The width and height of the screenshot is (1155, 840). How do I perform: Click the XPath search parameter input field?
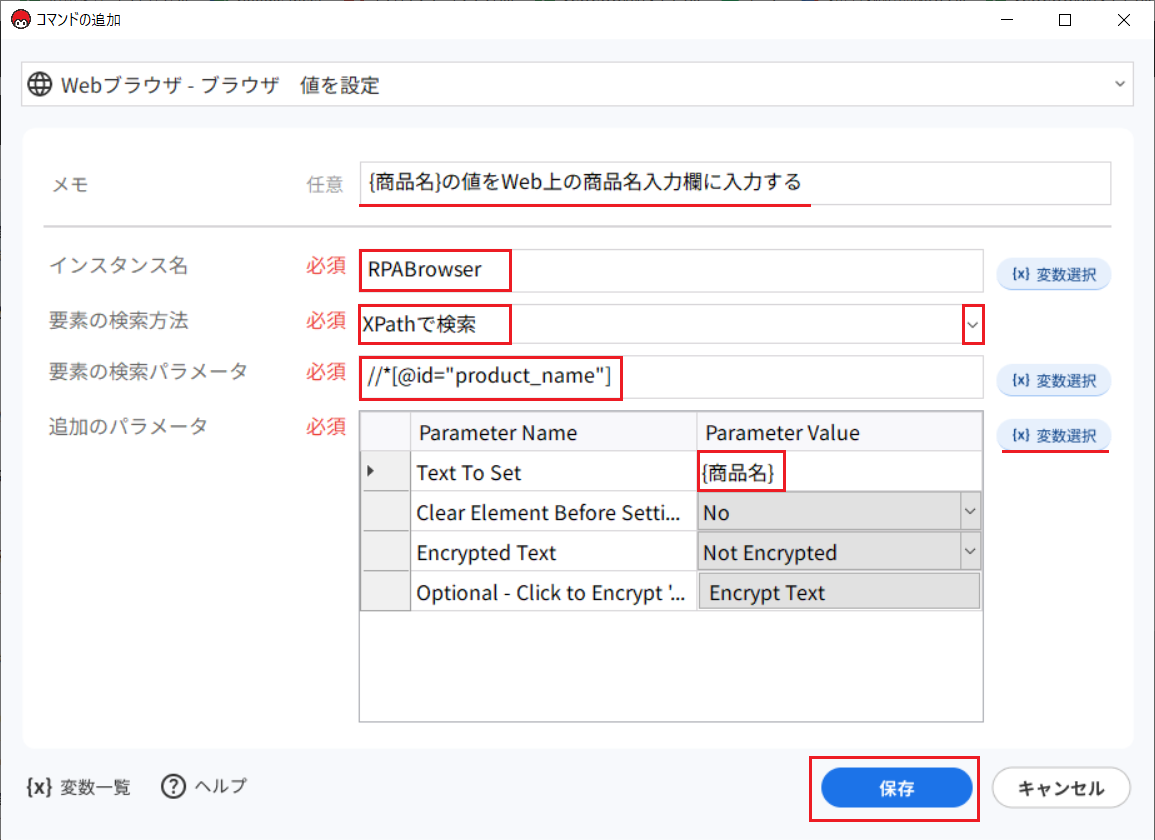(670, 377)
